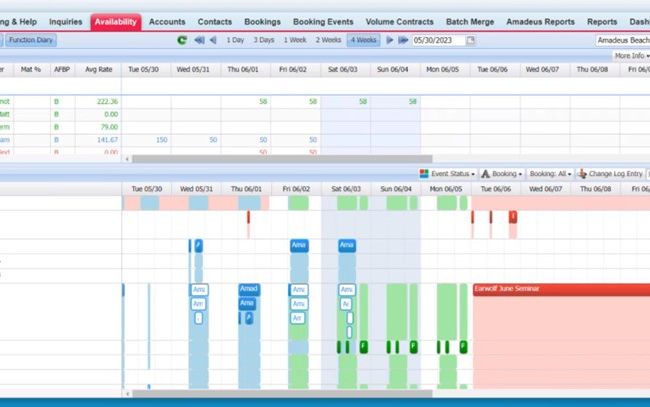This screenshot has width=650, height=407.
Task: Click the red marker on Thu 06/01
Action: point(248,217)
